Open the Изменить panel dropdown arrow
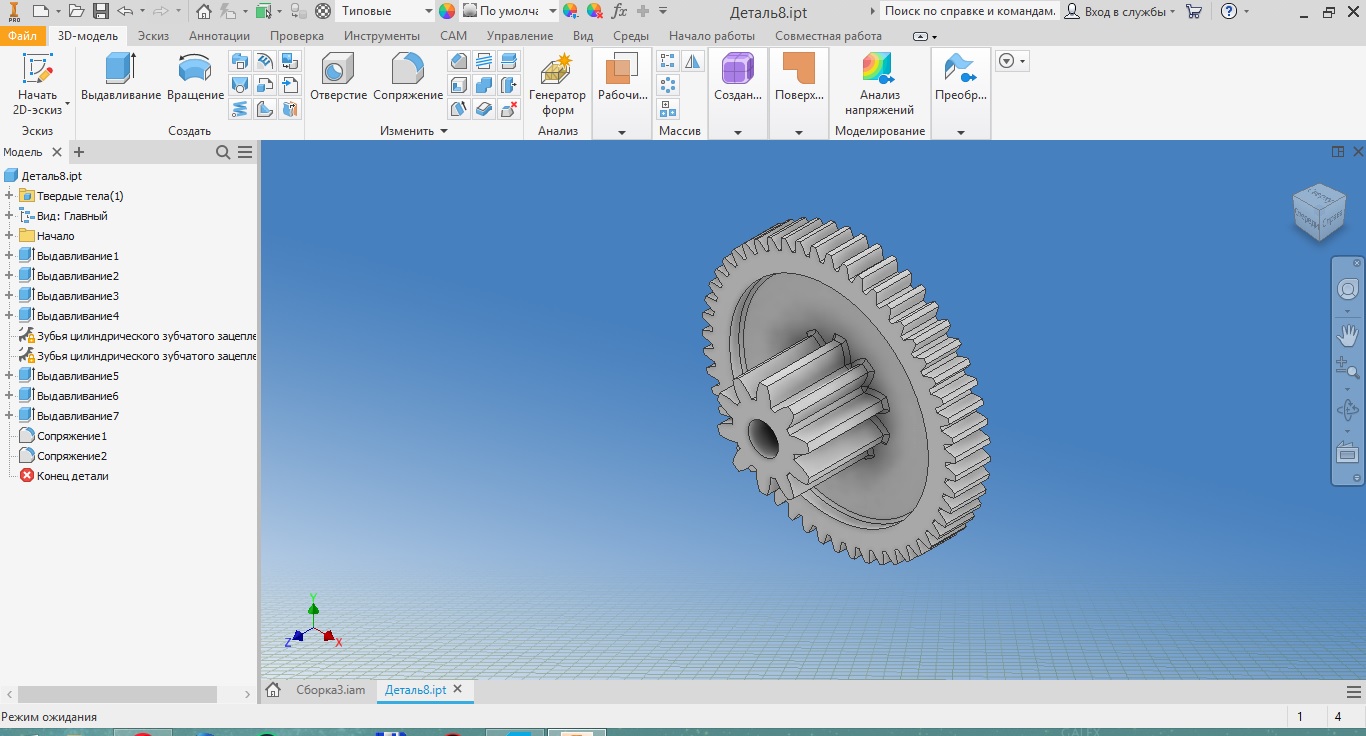The width and height of the screenshot is (1366, 736). click(x=444, y=131)
